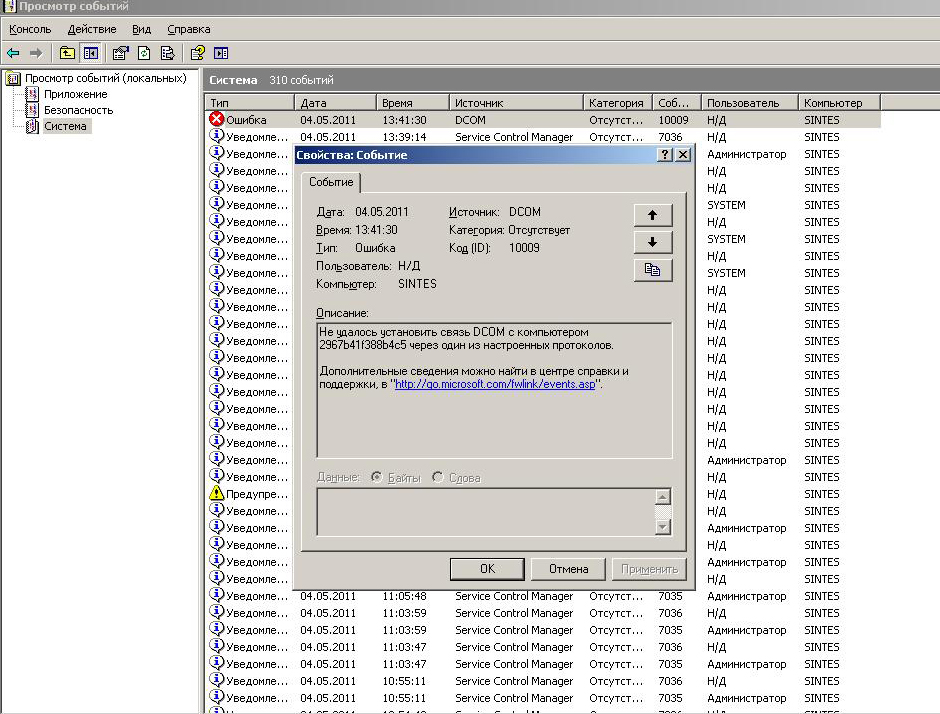Sort by the Тип column header
The height and width of the screenshot is (714, 940).
click(249, 103)
